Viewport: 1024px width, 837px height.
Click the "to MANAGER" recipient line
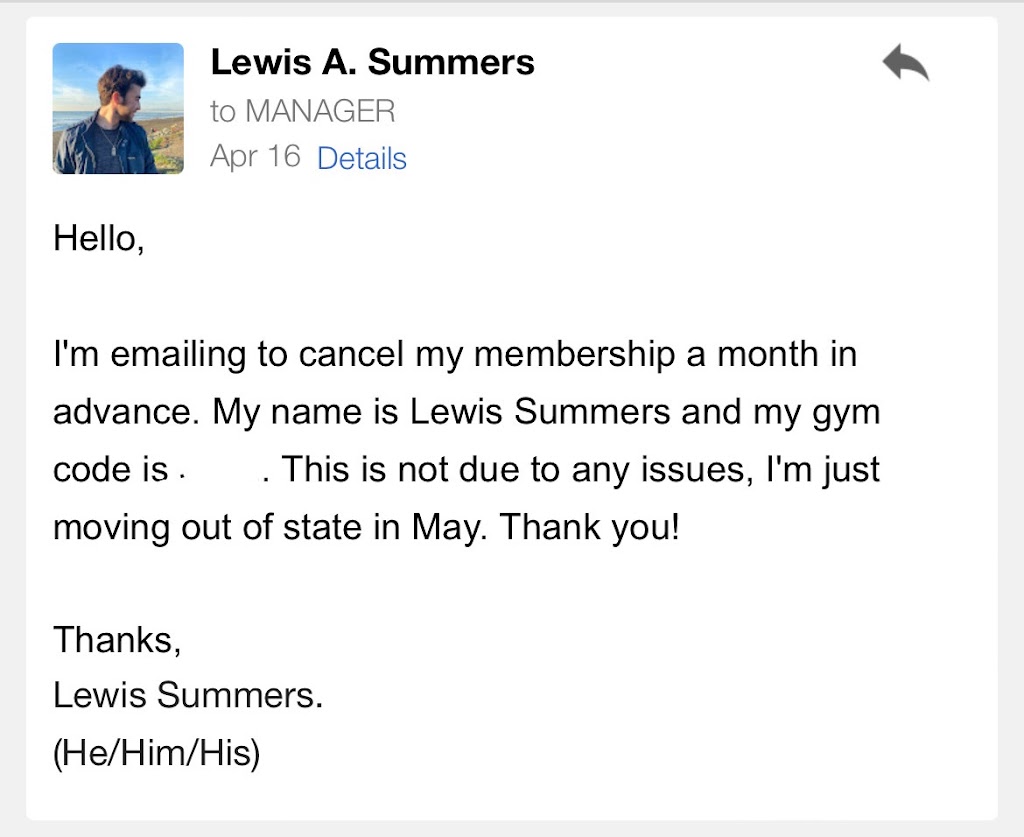[x=302, y=111]
